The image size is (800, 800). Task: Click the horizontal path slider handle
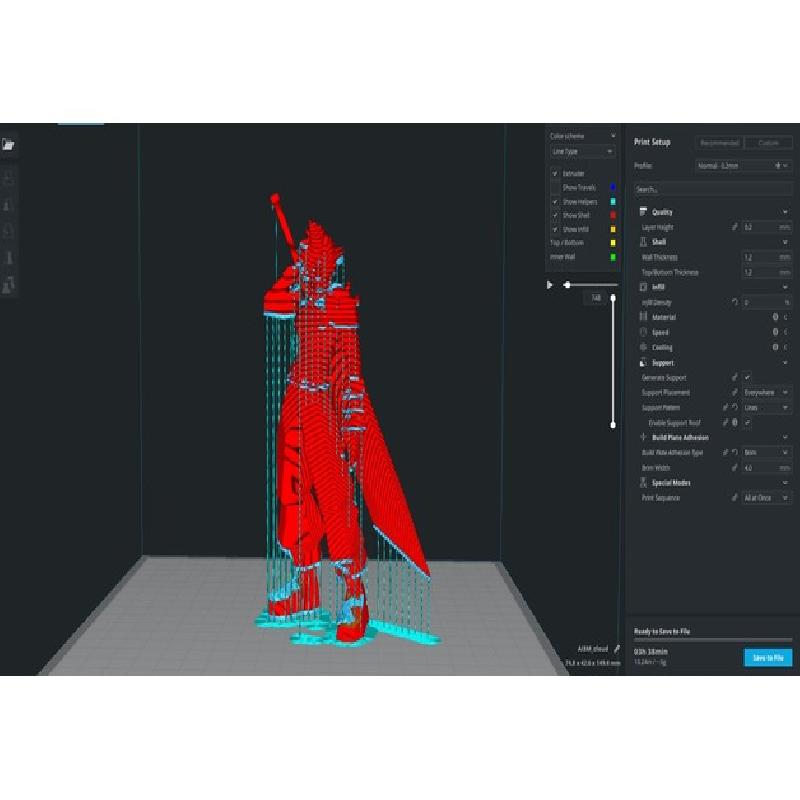coord(567,285)
